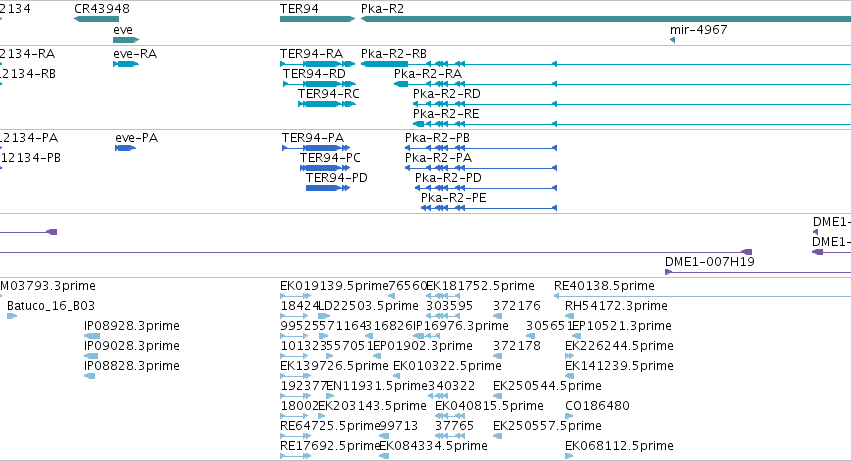Click the DME1-007H19 clone label
This screenshot has height=461, width=851.
710,262
